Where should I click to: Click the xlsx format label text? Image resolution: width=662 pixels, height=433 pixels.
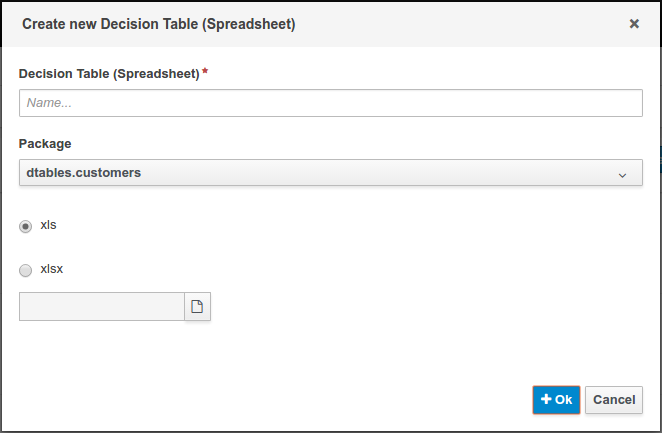pos(52,269)
